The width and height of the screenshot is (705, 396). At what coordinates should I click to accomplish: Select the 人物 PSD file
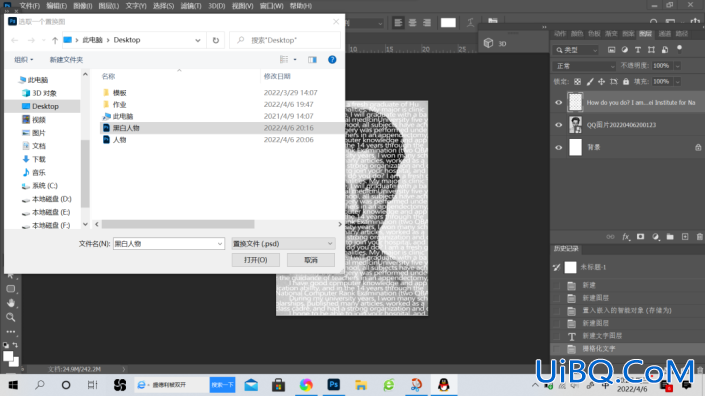click(120, 140)
